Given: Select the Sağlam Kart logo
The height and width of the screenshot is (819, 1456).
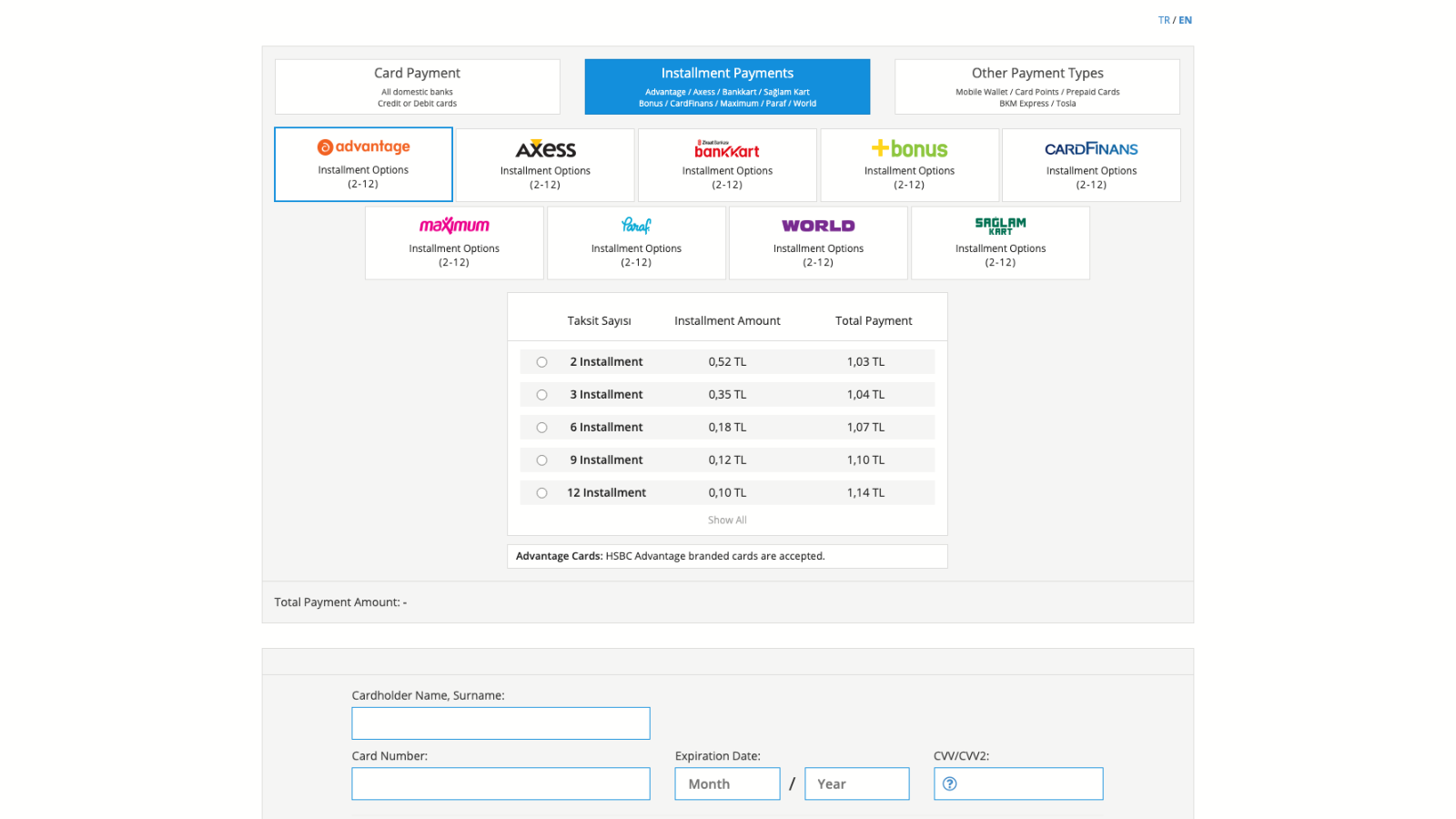Looking at the screenshot, I should 1000,226.
